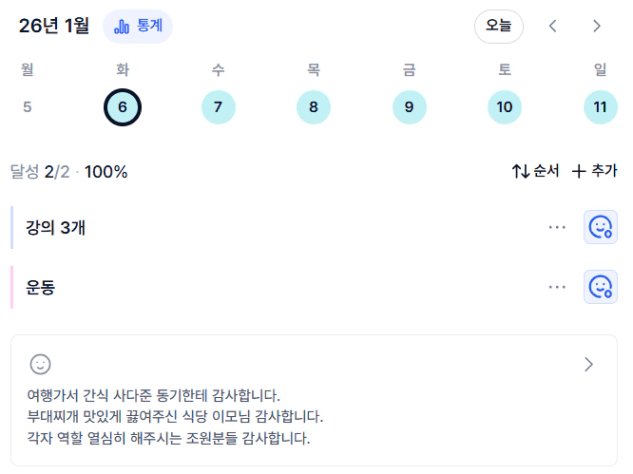Viewport: 633px width, 474px height.
Task: Click the 오늘 today button
Action: (x=498, y=26)
